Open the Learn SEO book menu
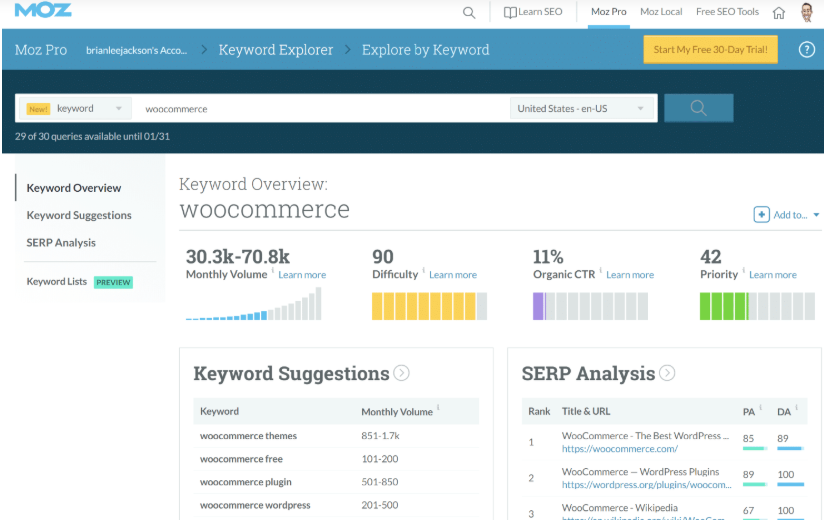 pyautogui.click(x=533, y=12)
